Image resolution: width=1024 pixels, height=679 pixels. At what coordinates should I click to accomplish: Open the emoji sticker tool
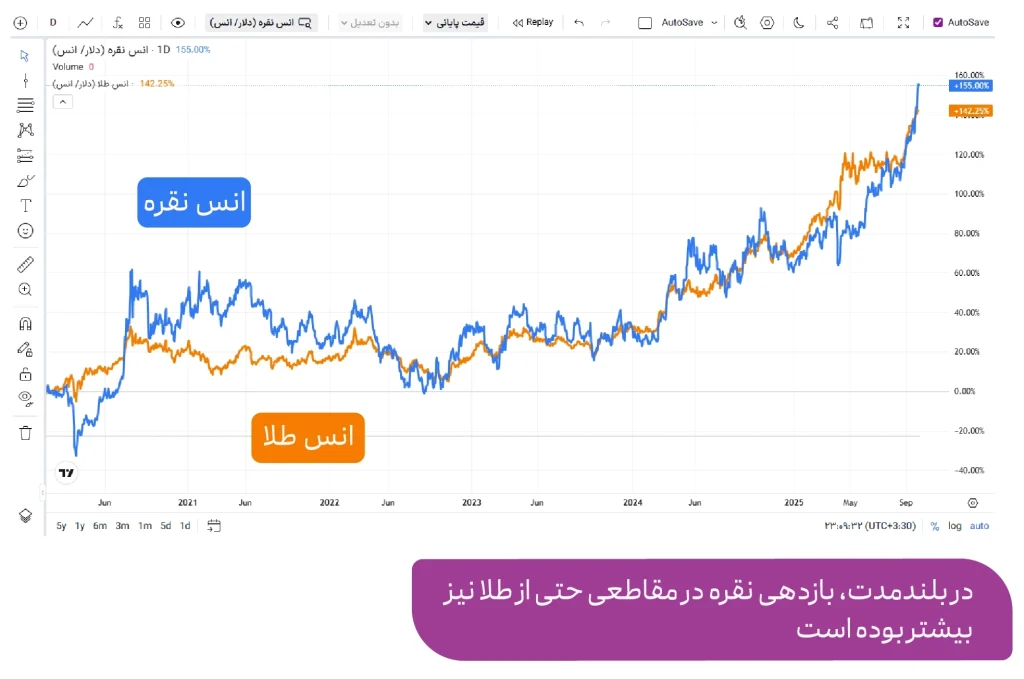click(x=26, y=230)
